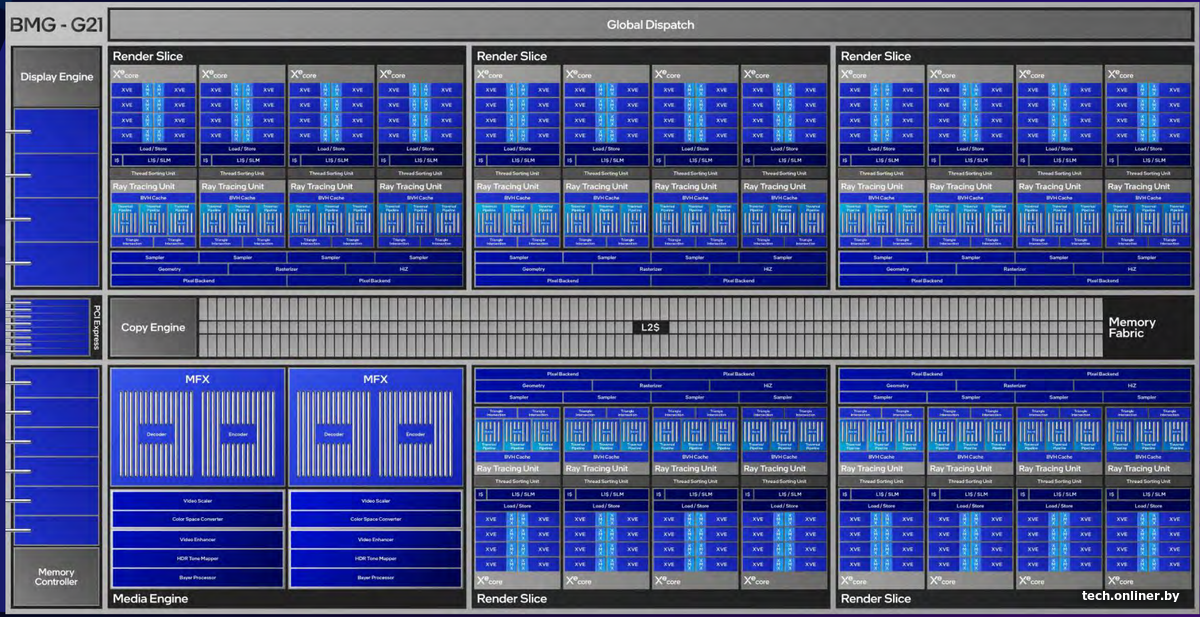Image resolution: width=1200 pixels, height=617 pixels.
Task: Select Rasterizer in the top-middle Render Slice
Action: (651, 269)
